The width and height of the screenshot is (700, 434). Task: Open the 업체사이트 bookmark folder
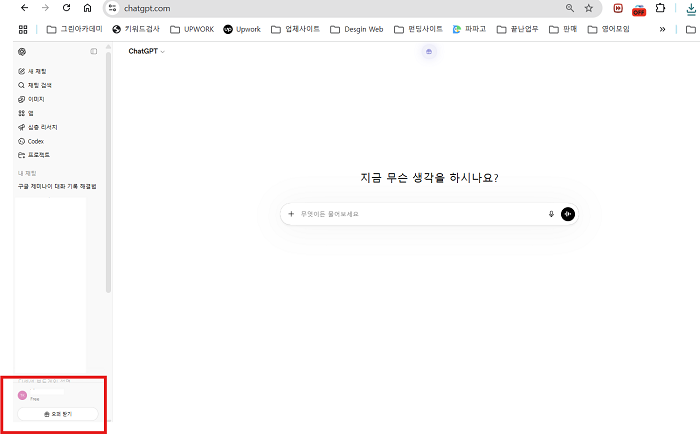(296, 29)
